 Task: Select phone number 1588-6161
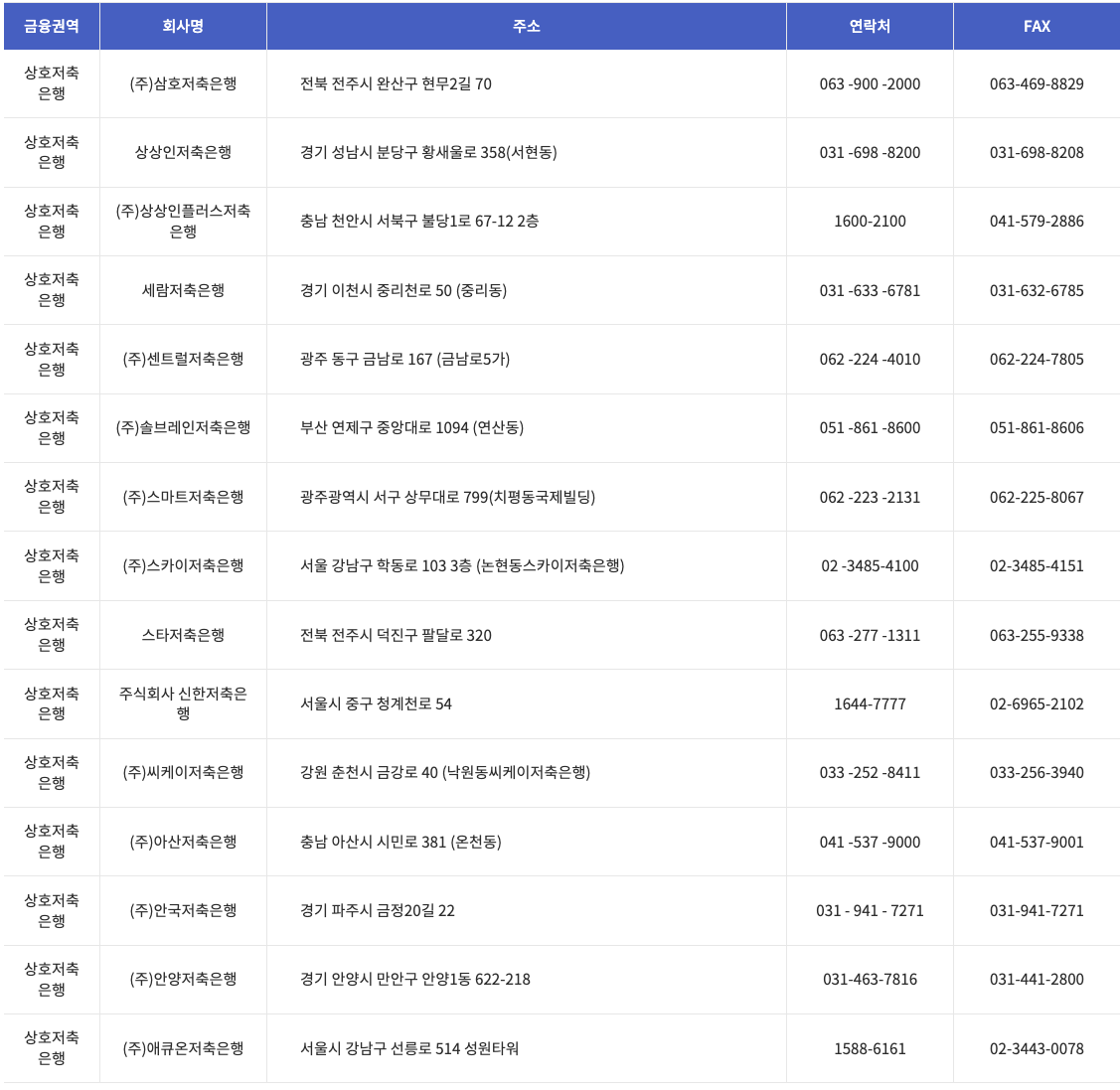[870, 1048]
